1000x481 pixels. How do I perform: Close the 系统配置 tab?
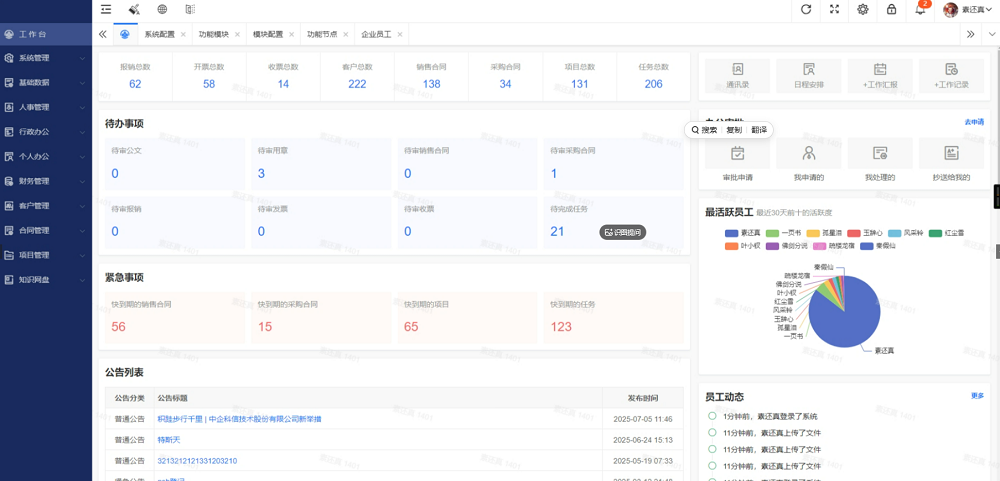(183, 34)
